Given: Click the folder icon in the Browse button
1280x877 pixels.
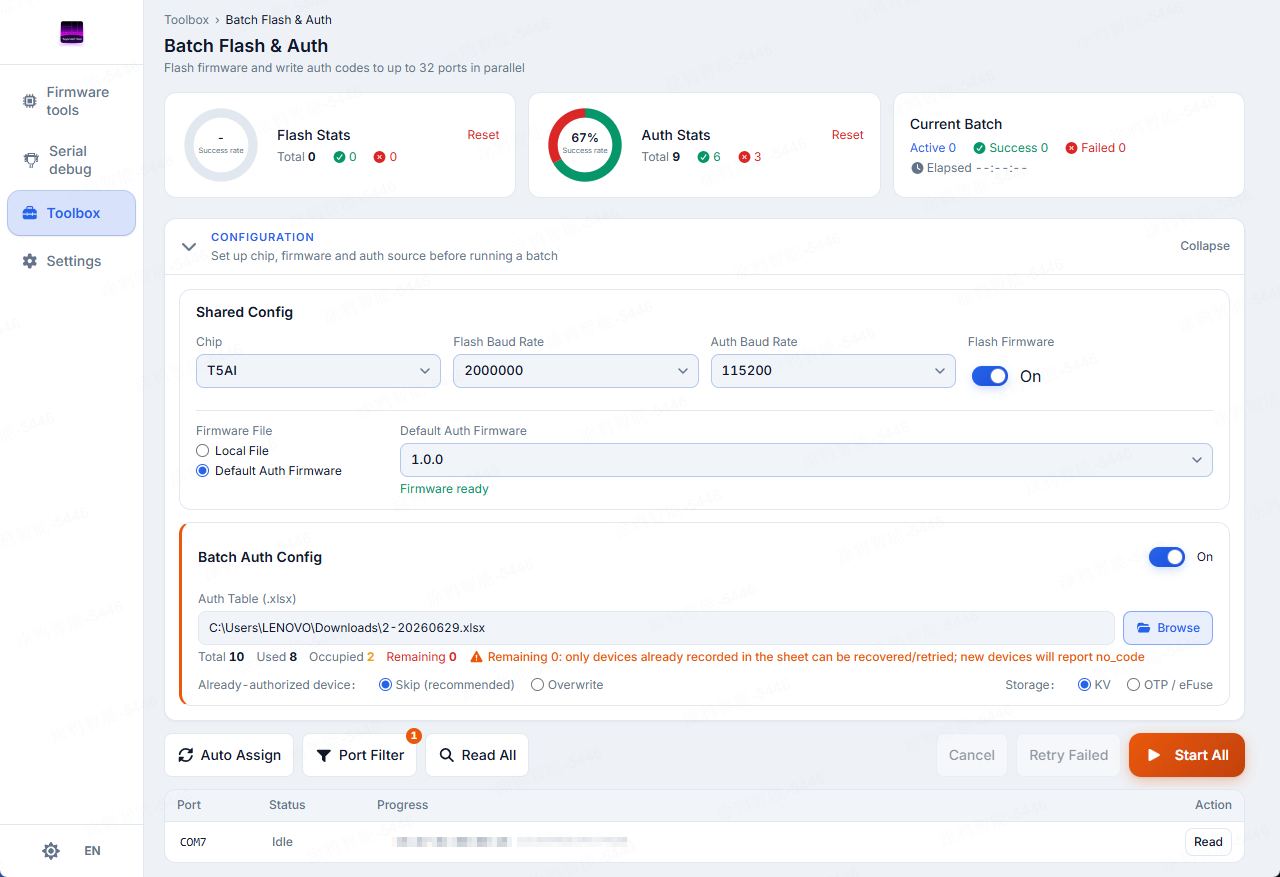Looking at the screenshot, I should coord(1144,628).
